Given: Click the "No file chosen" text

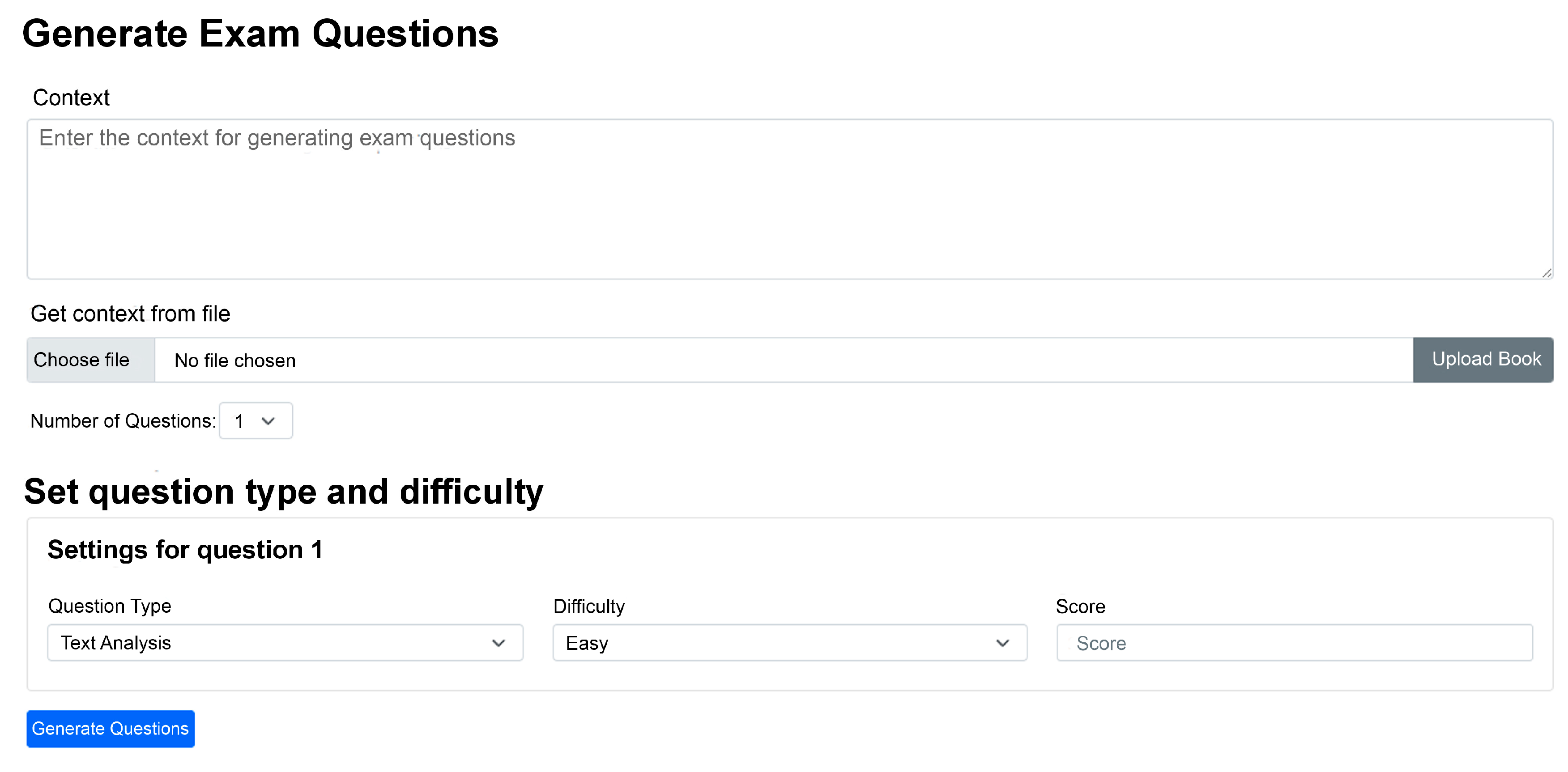Looking at the screenshot, I should (235, 361).
